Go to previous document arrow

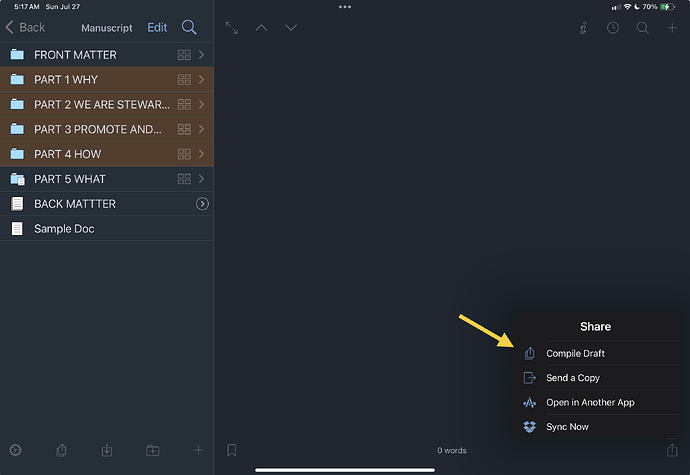(261, 28)
